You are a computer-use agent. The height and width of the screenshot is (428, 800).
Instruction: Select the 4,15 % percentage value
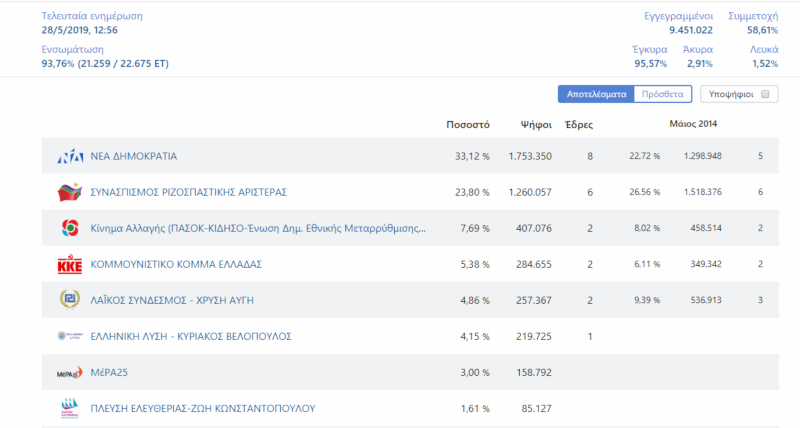475,336
